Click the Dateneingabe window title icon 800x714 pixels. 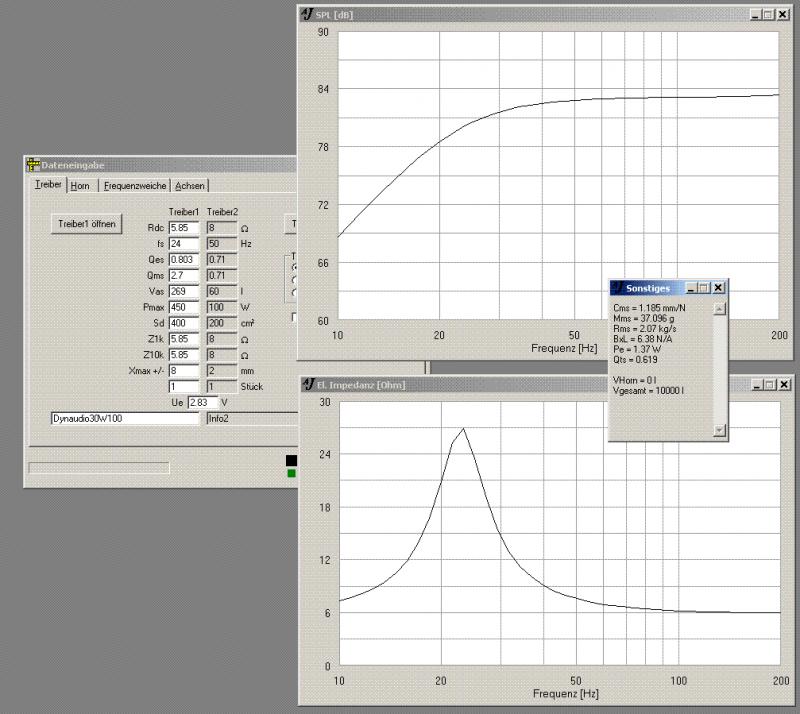click(x=33, y=165)
